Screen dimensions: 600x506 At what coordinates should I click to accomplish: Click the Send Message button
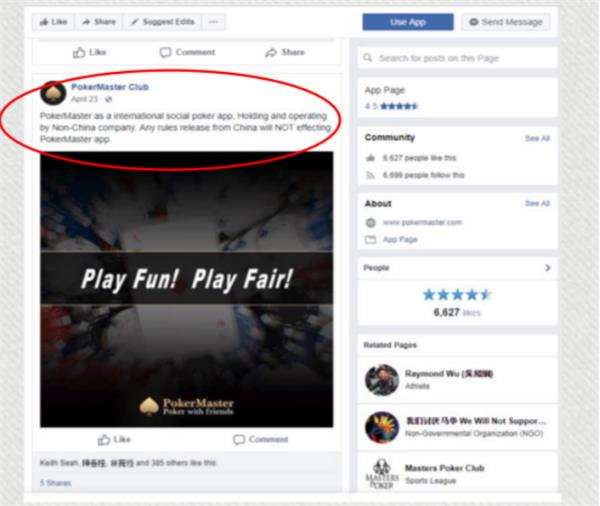pos(506,22)
